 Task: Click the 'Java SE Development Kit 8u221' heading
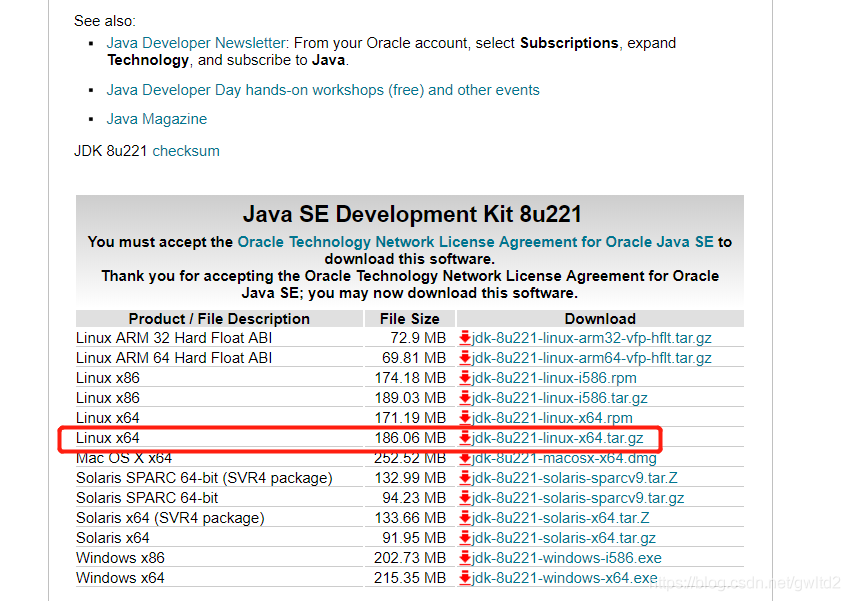[x=412, y=214]
